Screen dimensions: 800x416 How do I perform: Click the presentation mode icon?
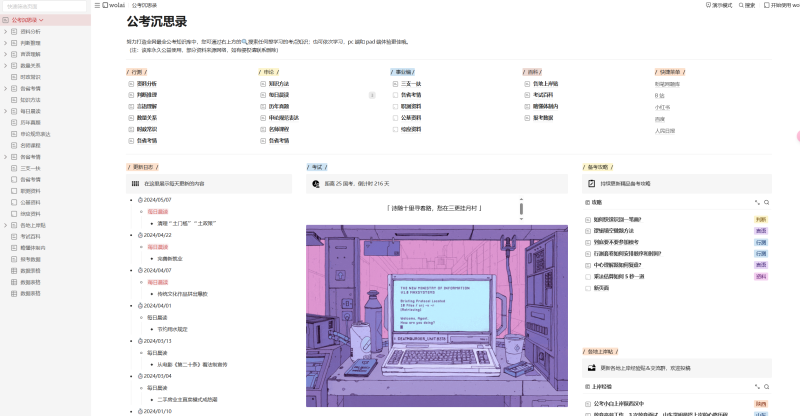pyautogui.click(x=710, y=5)
